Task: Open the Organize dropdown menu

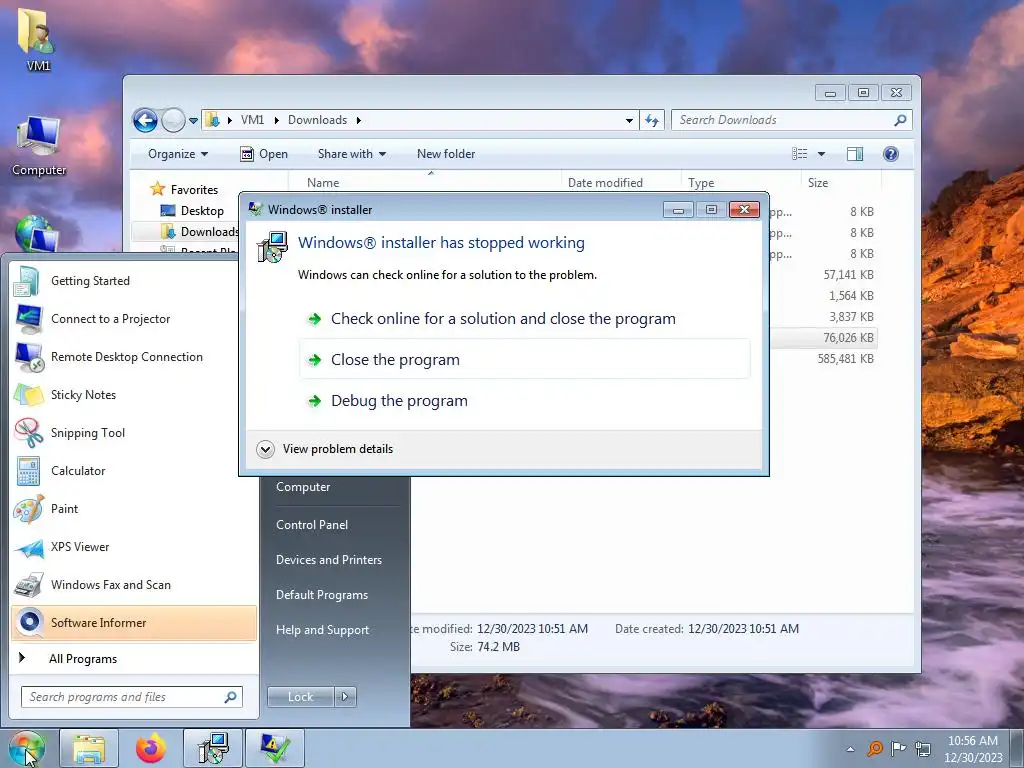Action: [178, 154]
